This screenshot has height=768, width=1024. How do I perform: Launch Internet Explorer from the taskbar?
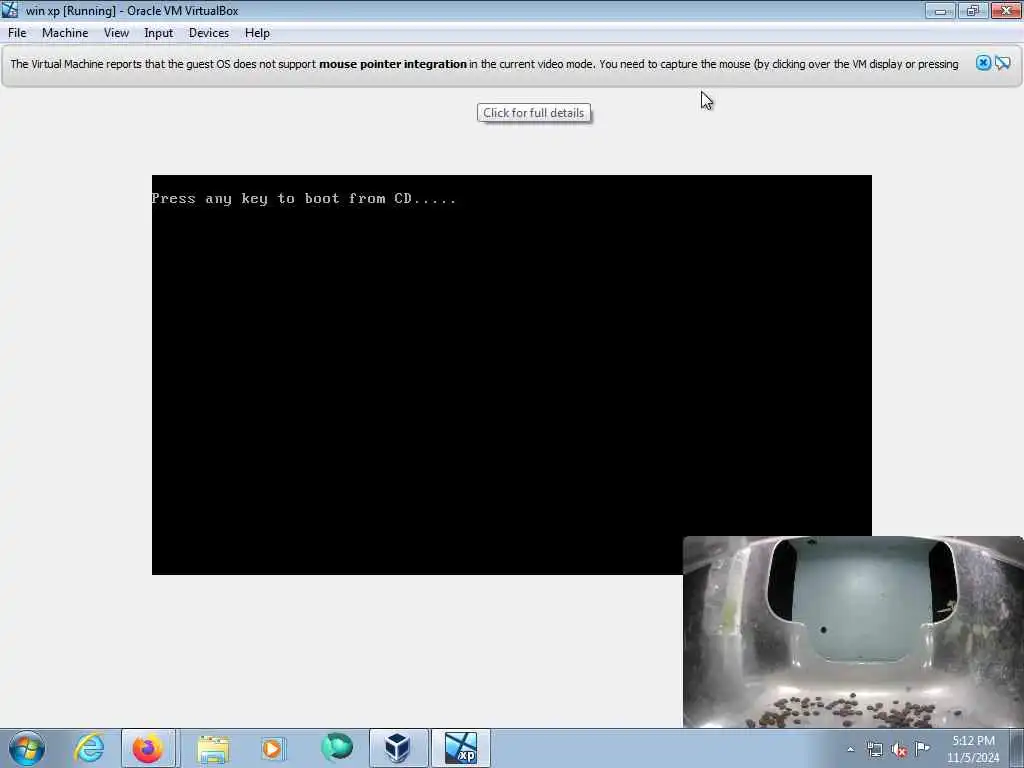89,748
